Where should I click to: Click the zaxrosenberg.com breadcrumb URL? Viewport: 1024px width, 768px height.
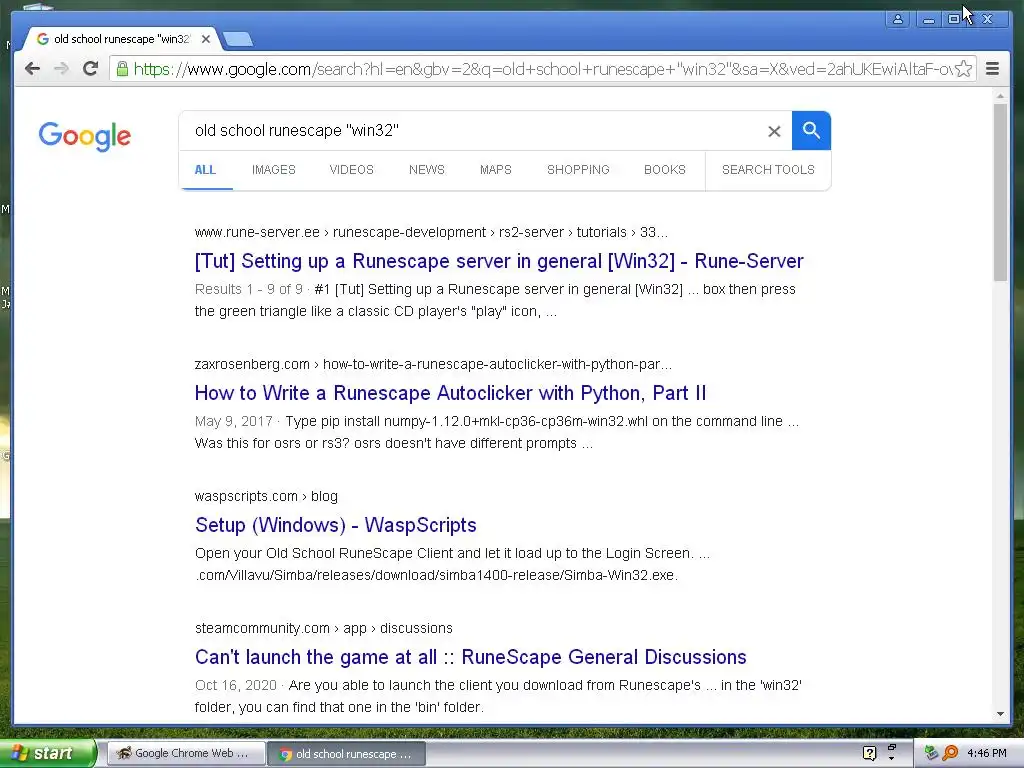pyautogui.click(x=433, y=364)
